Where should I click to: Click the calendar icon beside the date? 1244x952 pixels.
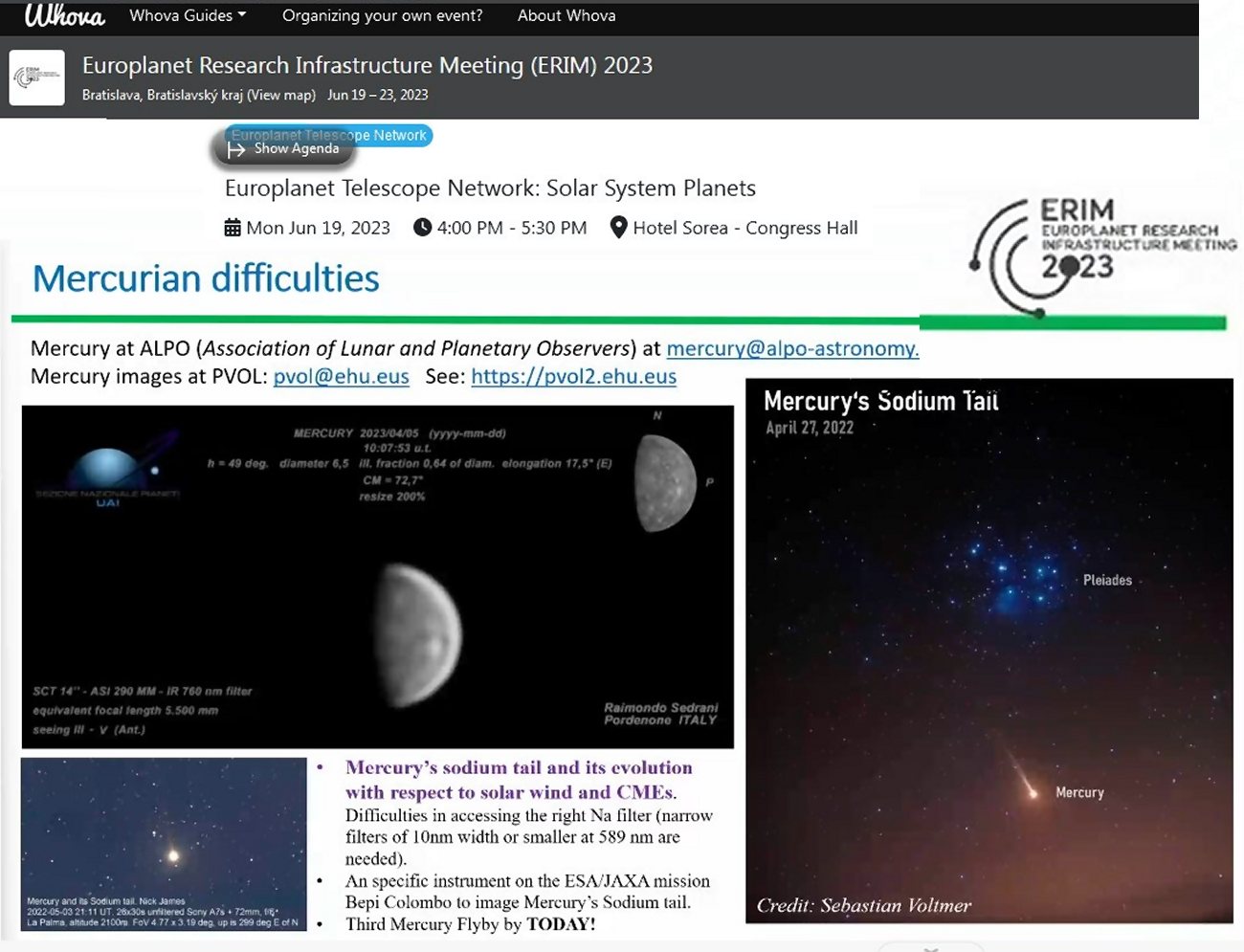point(233,228)
